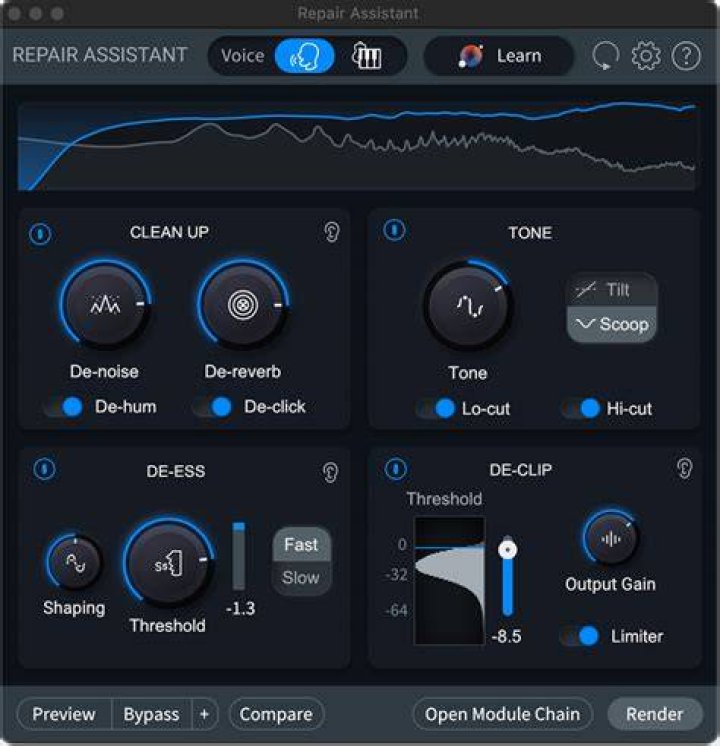
Task: Select the Voice mode head icon
Action: 305,56
